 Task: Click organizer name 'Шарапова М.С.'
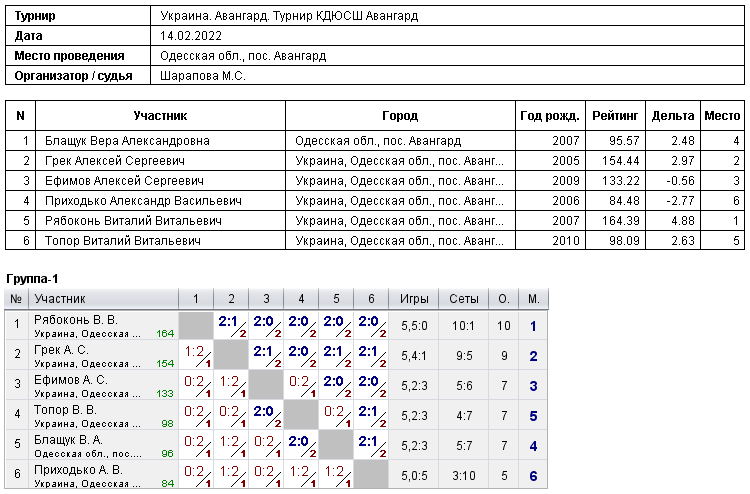pyautogui.click(x=203, y=76)
